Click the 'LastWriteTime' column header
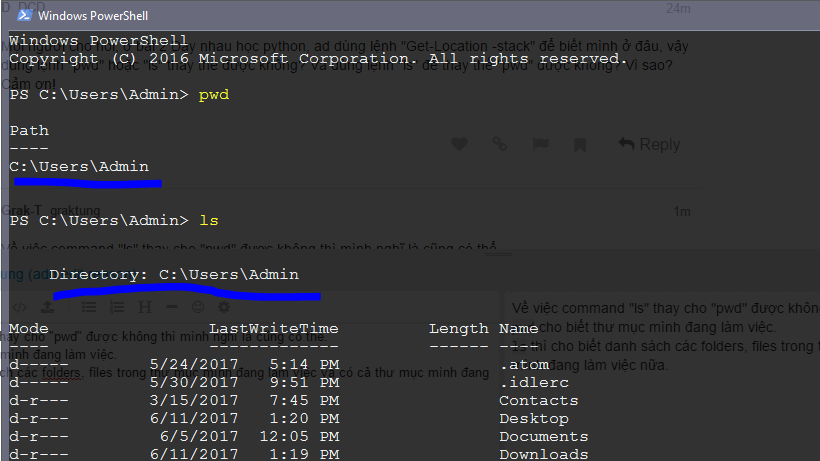The height and width of the screenshot is (461, 820). (274, 328)
